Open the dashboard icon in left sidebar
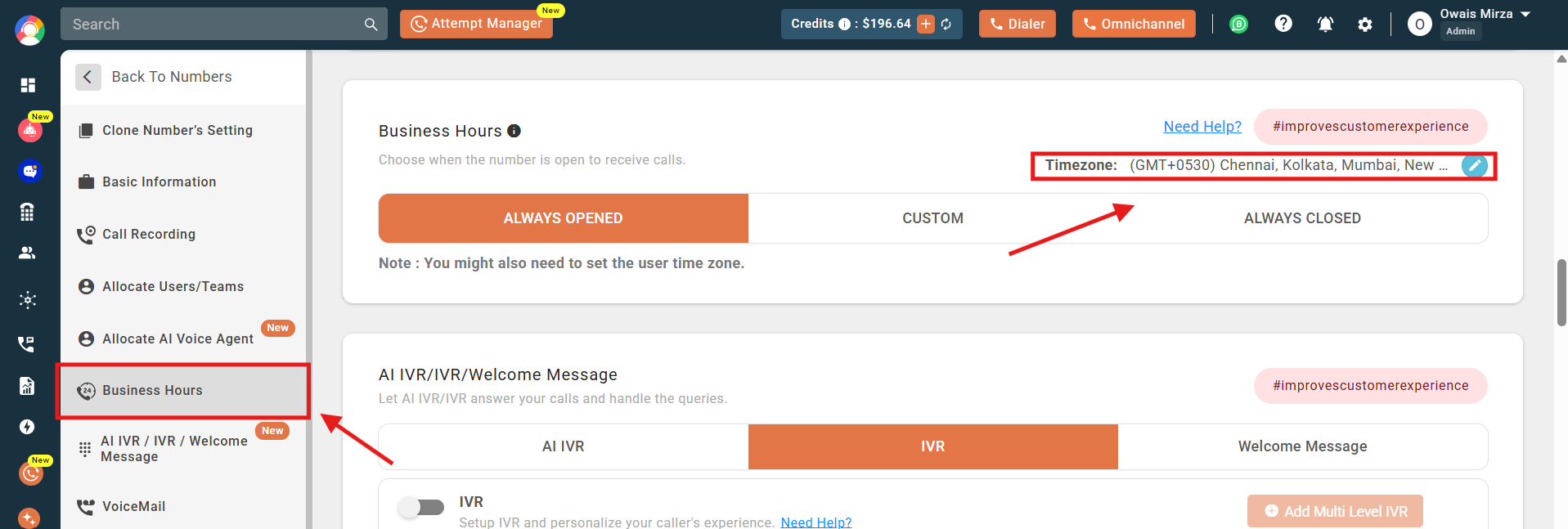 [28, 85]
